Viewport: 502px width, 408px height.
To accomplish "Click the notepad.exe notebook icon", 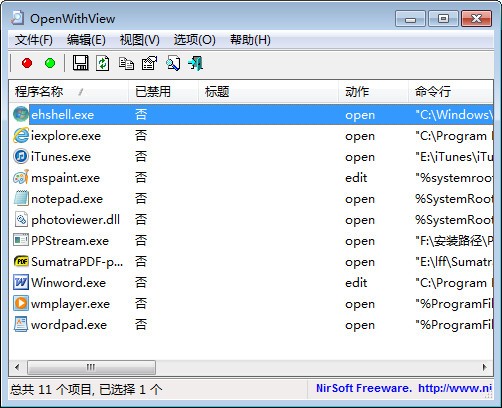I will pyautogui.click(x=21, y=198).
